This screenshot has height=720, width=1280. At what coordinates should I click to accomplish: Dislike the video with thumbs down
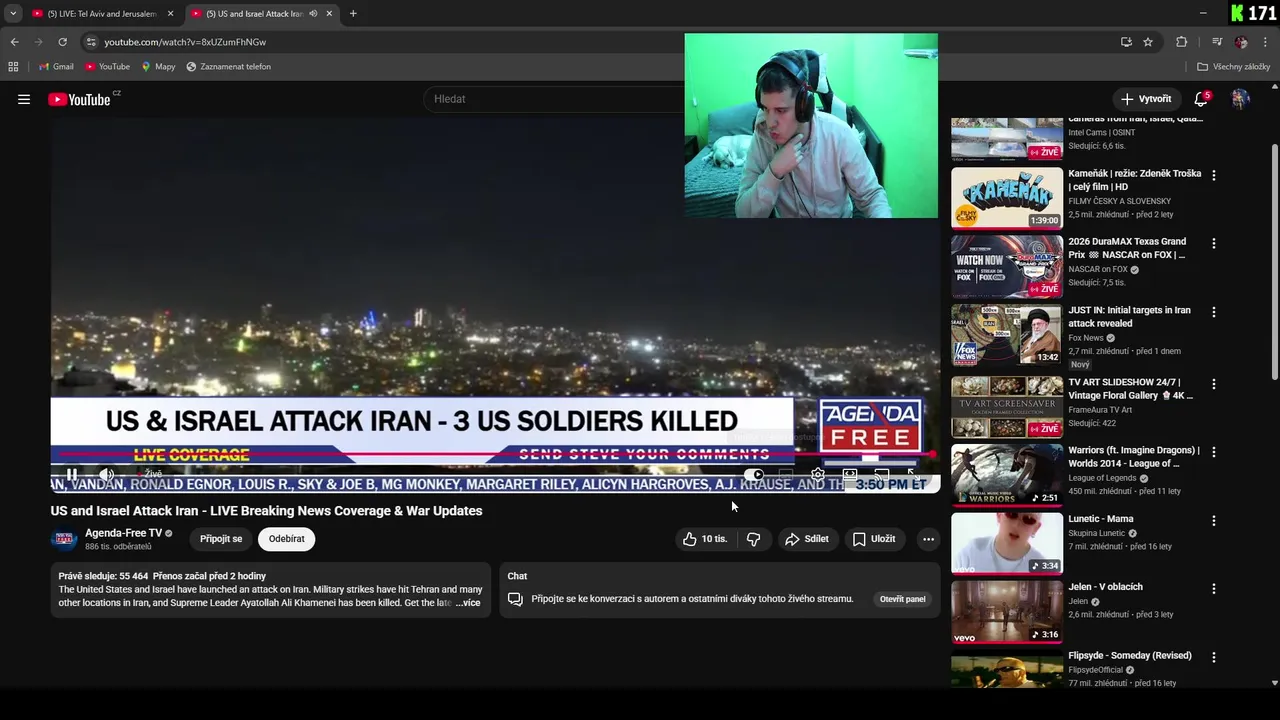point(754,539)
